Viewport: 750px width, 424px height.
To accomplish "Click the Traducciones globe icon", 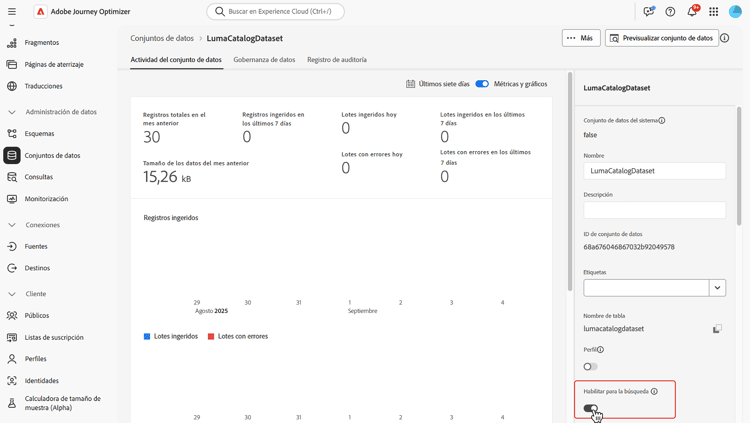I will pyautogui.click(x=12, y=86).
